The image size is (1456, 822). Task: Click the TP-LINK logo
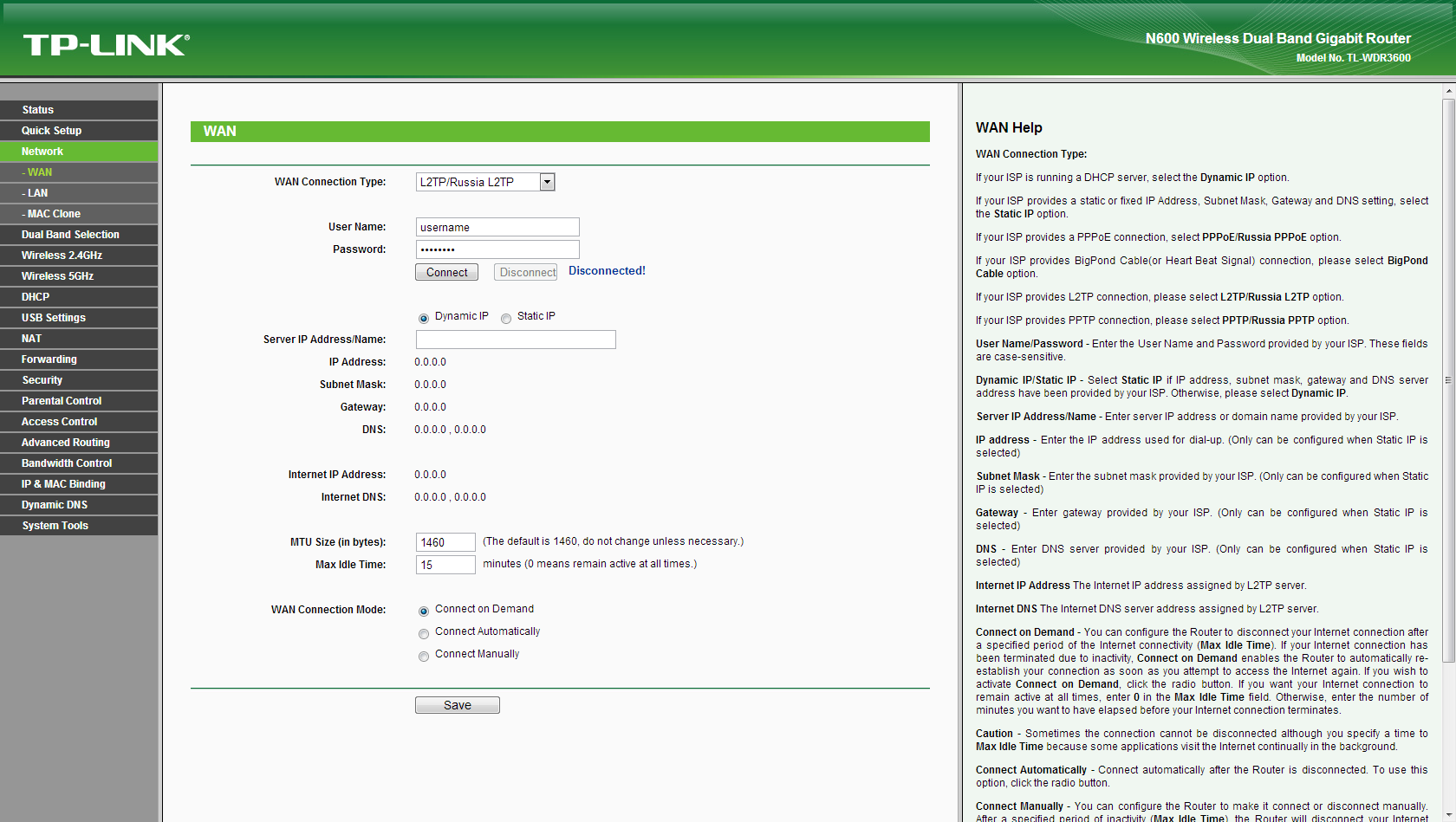[x=106, y=45]
